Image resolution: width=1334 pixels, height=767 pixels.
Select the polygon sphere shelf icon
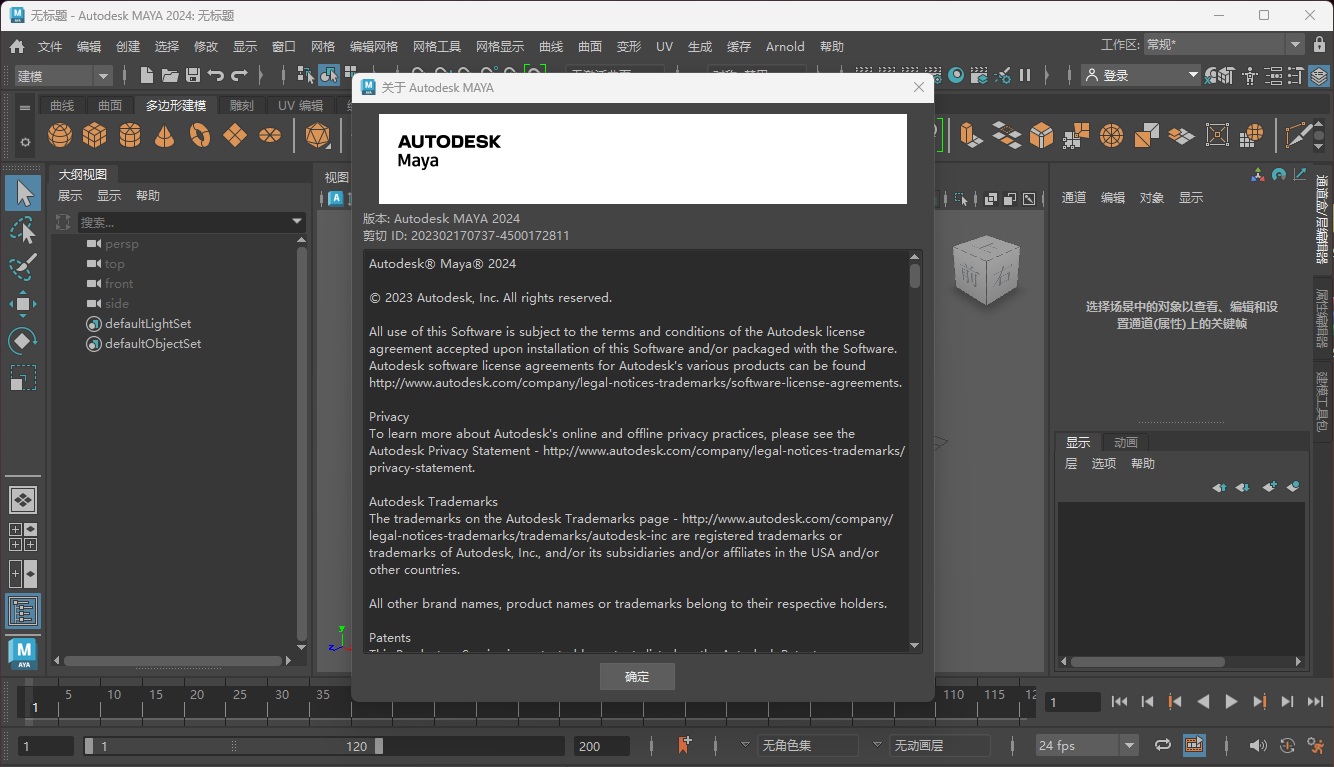coord(60,134)
